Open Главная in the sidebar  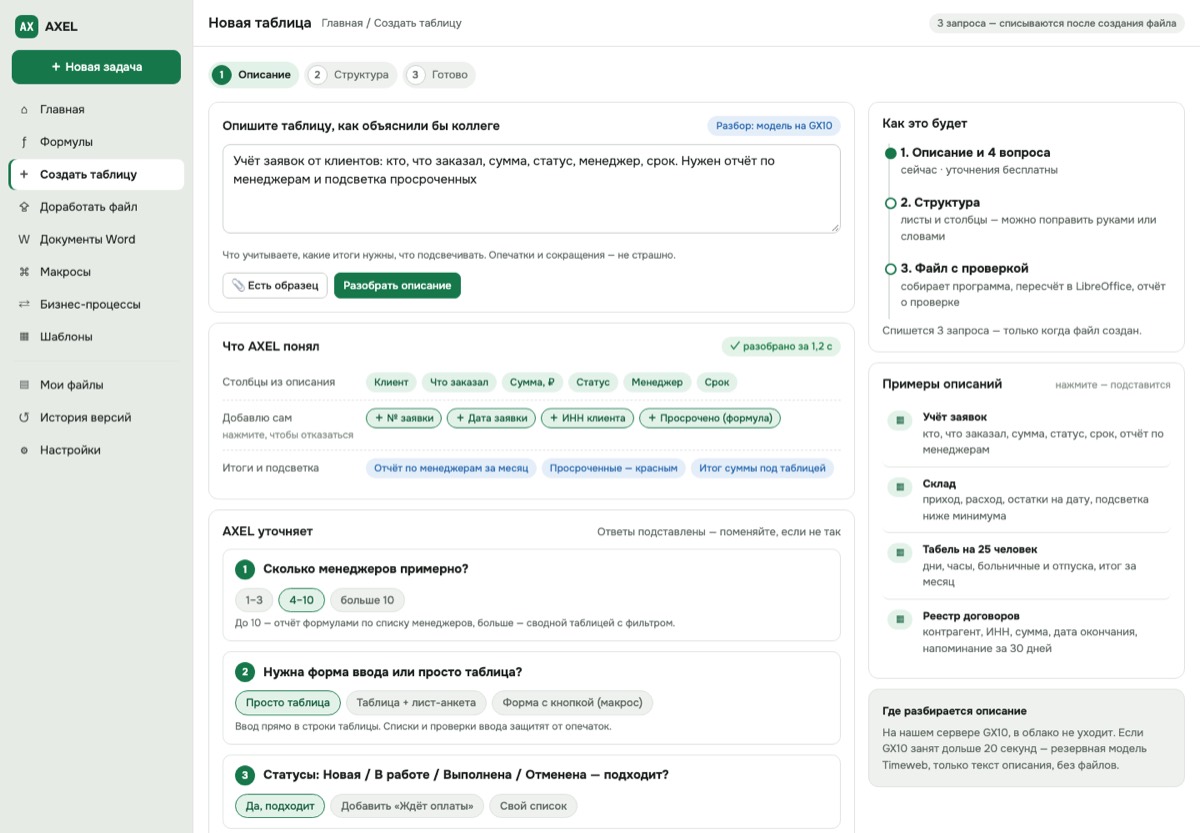tap(96, 110)
